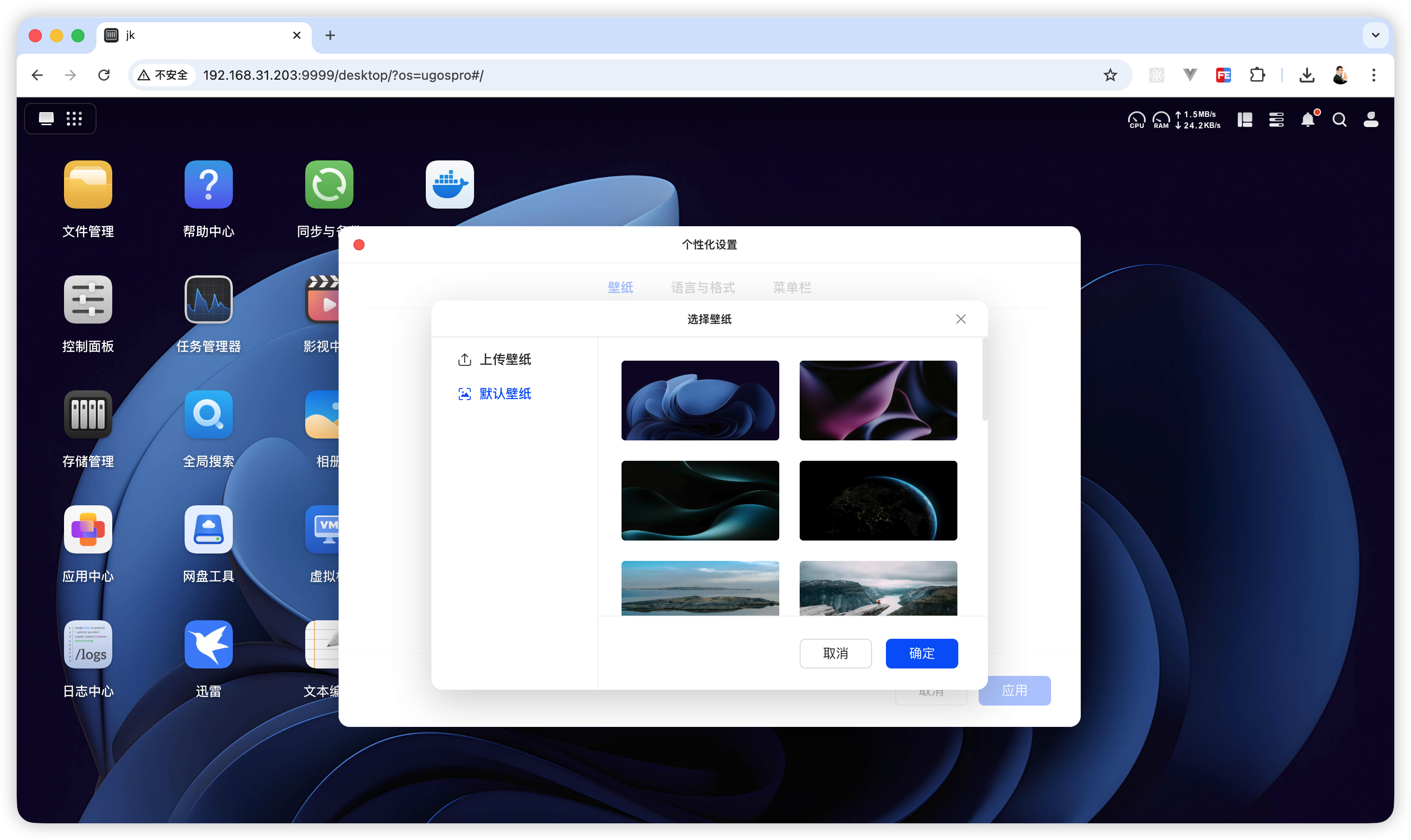Open the Docker app icon
This screenshot has width=1411, height=840.
pos(449,185)
